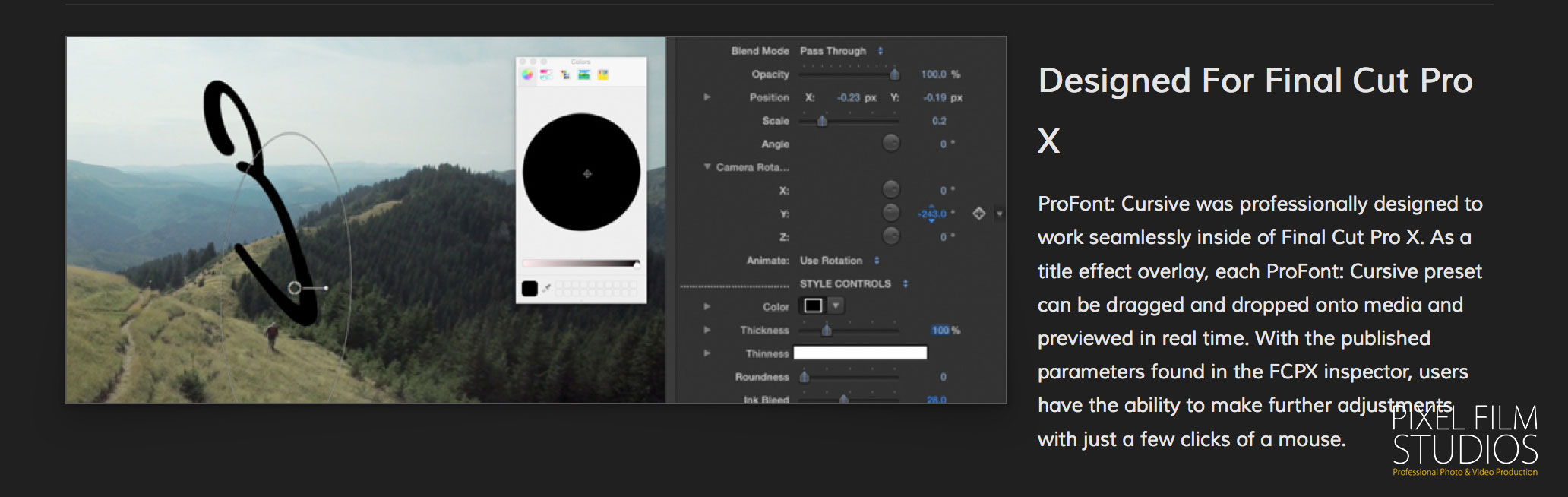Click the white Thinness field
Viewport: 1568px width, 497px height.
[x=860, y=353]
